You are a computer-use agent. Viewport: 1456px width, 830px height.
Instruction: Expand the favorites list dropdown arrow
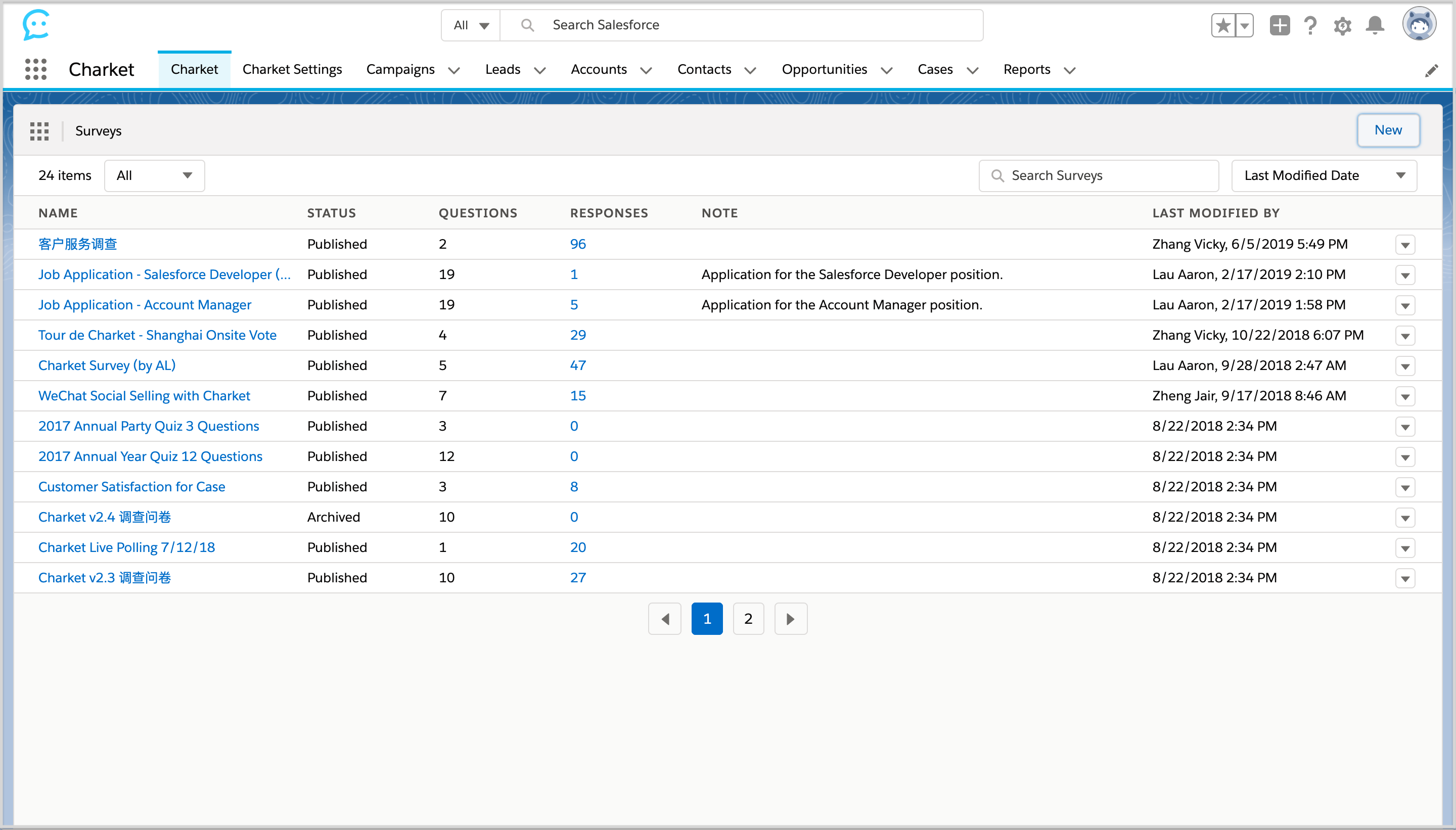point(1244,26)
